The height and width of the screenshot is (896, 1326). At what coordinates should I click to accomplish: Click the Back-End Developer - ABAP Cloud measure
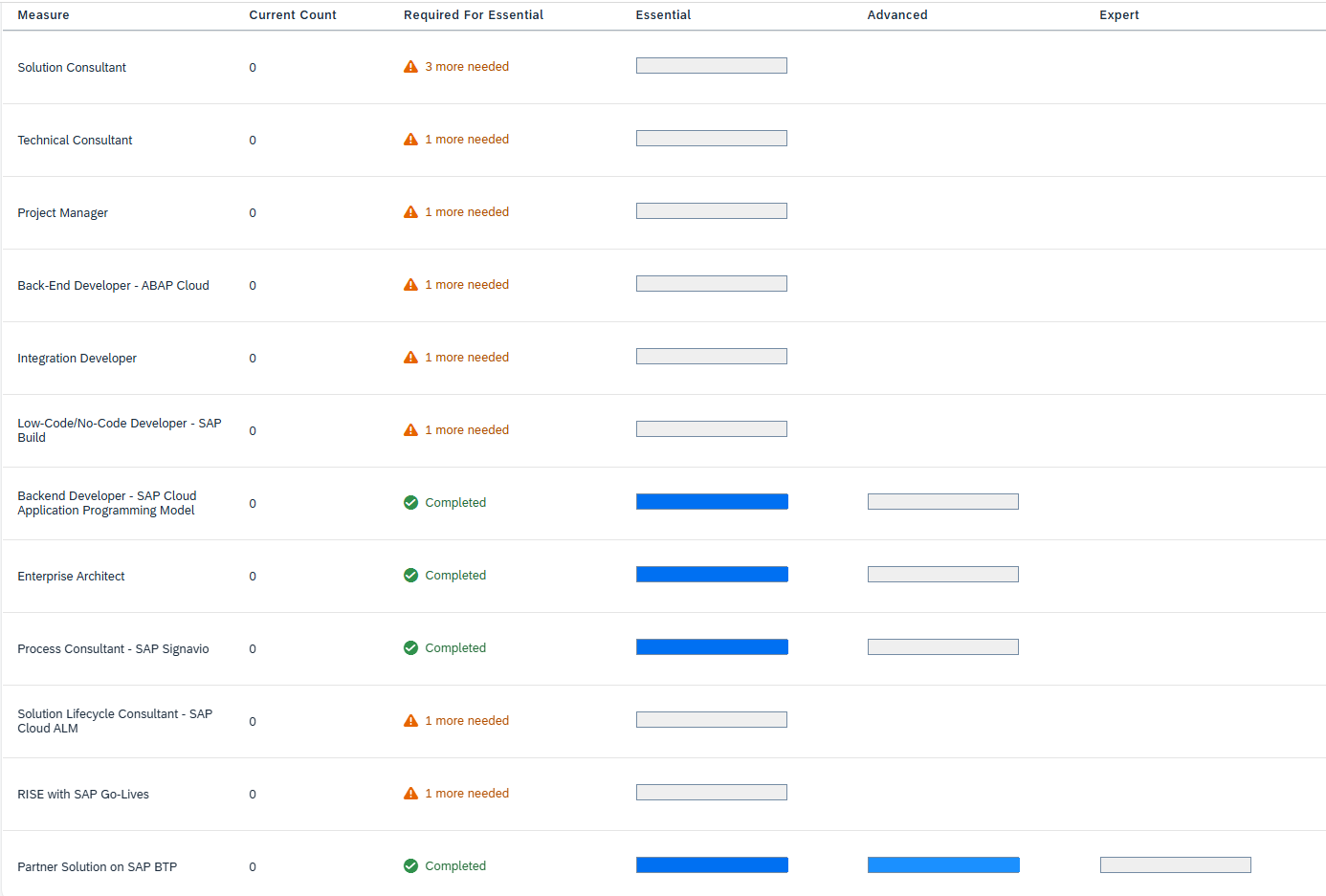[113, 286]
